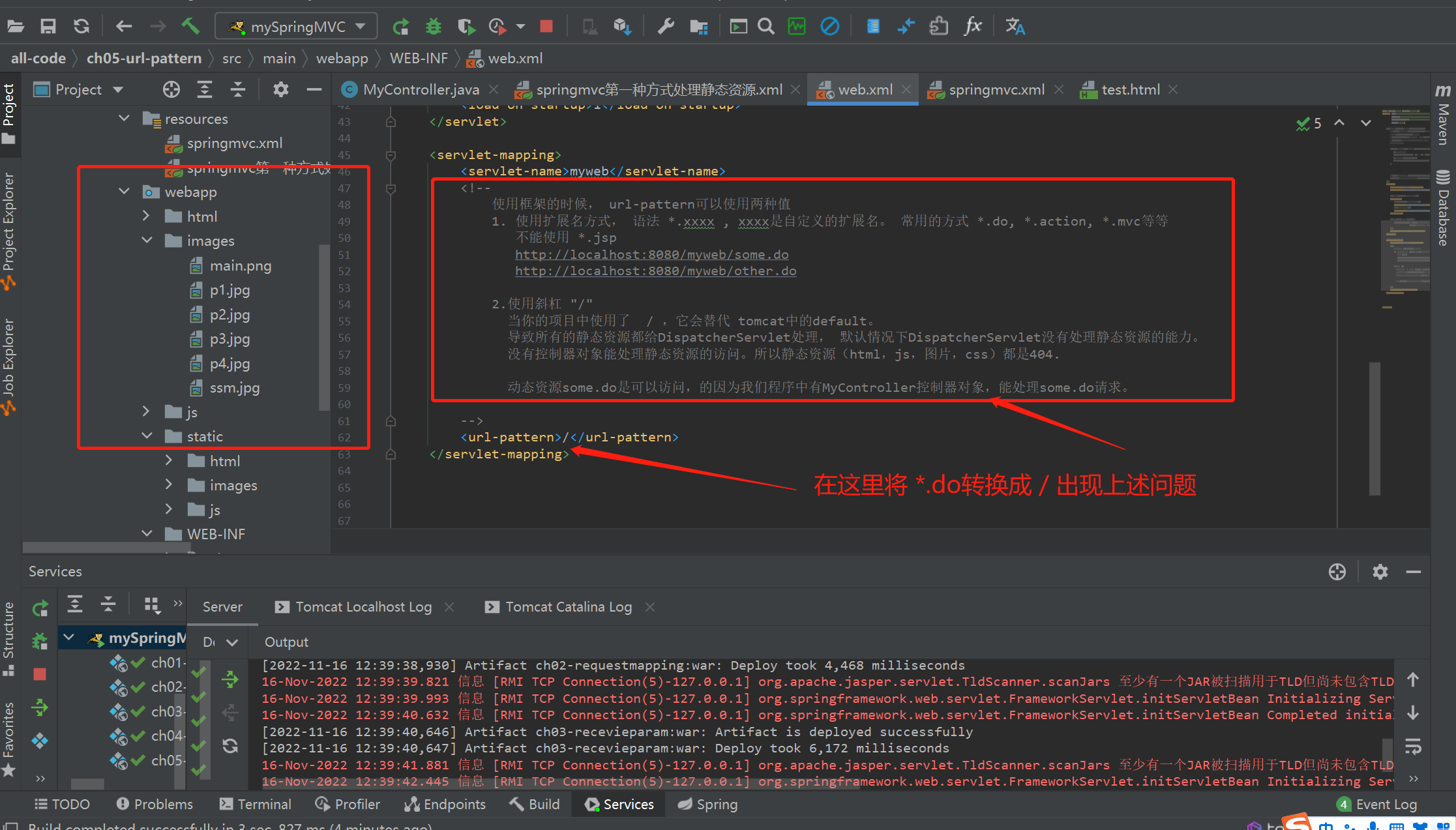Click Select Opened File target icon
This screenshot has height=830, width=1456.
pos(171,89)
